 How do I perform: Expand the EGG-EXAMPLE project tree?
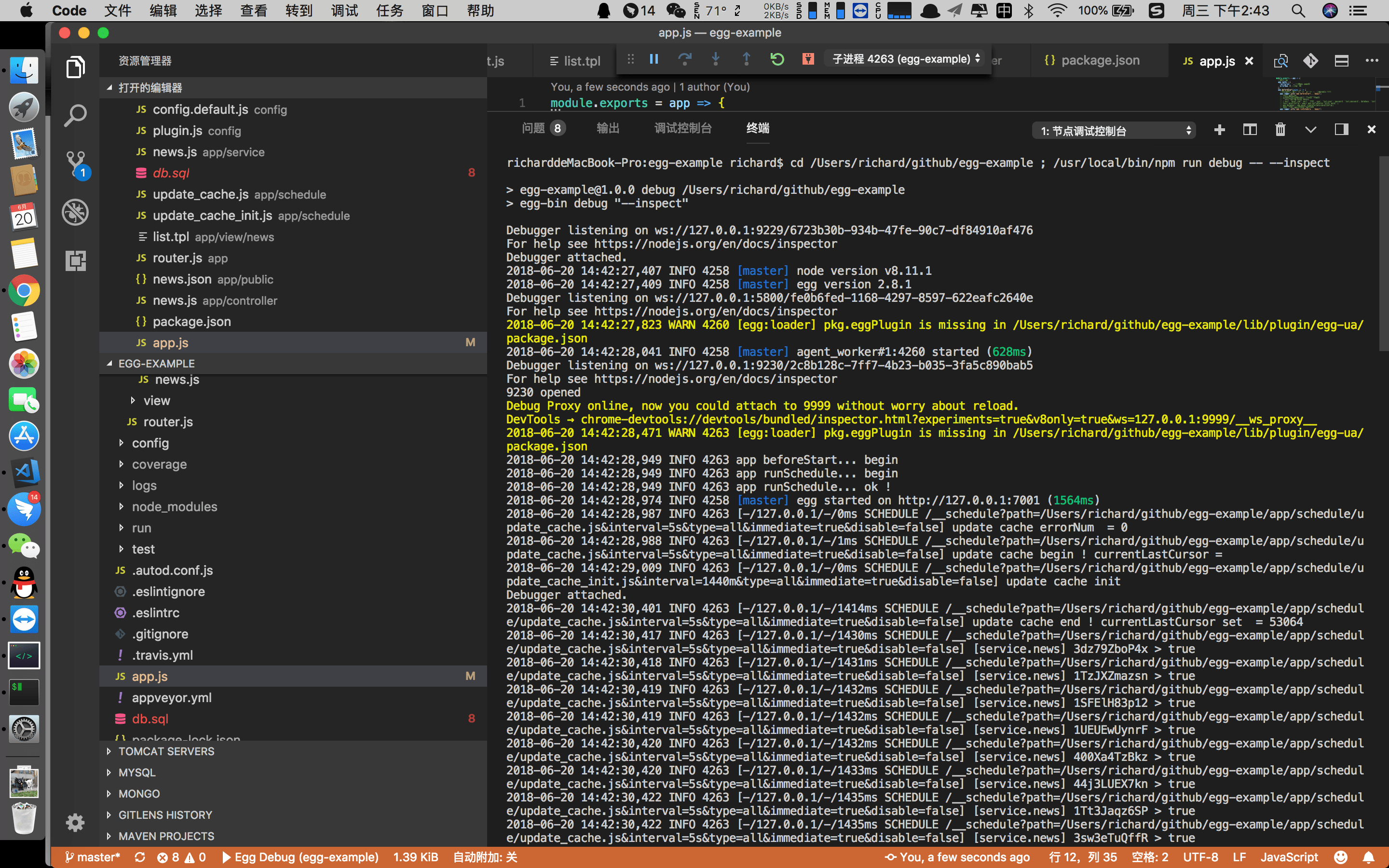[108, 364]
